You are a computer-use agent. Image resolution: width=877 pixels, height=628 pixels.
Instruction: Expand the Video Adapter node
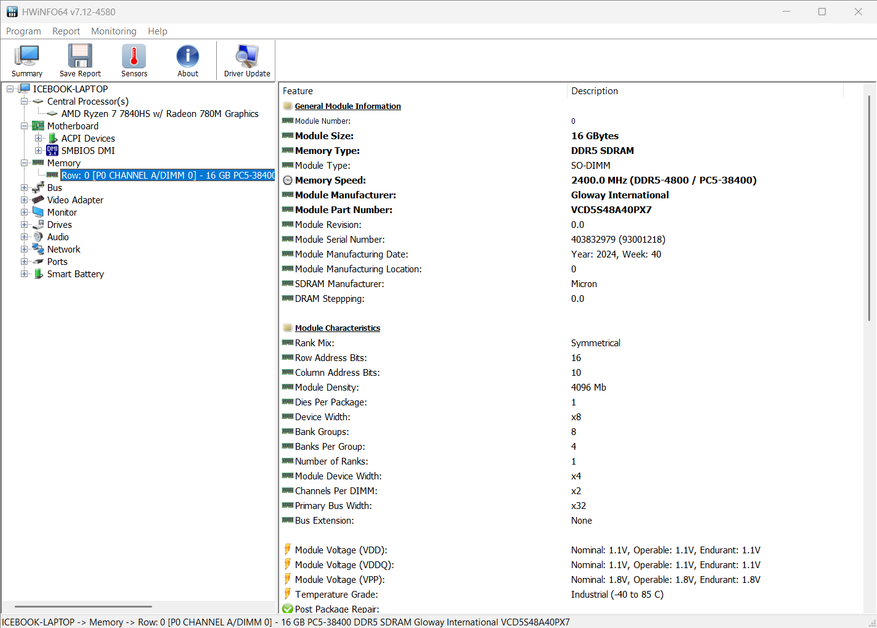pos(24,200)
